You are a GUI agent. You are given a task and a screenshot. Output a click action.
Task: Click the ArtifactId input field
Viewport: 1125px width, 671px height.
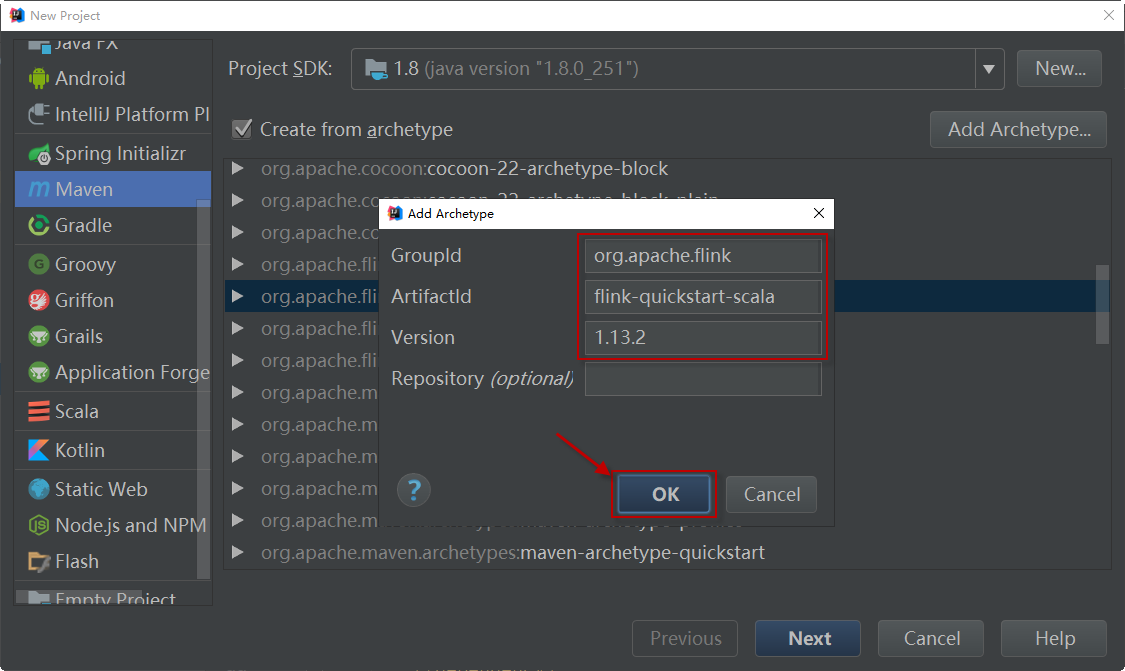tap(703, 297)
